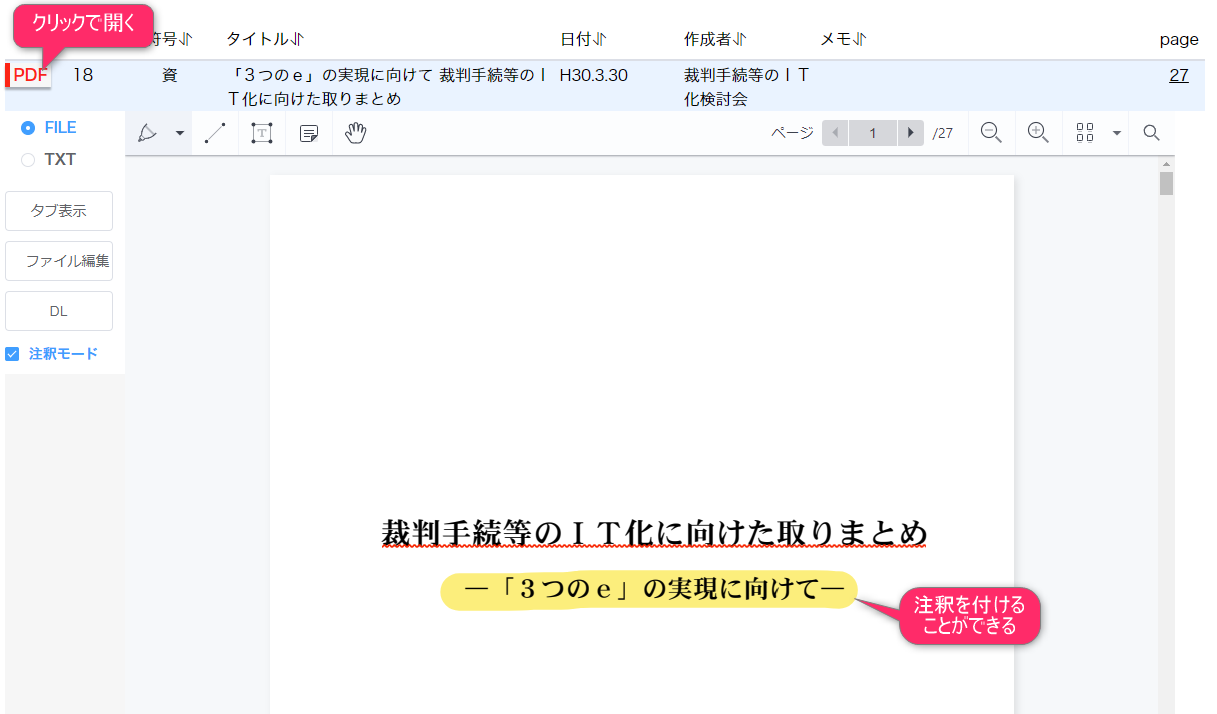Go to the next page arrow
Viewport: 1217px width, 714px height.
click(910, 133)
